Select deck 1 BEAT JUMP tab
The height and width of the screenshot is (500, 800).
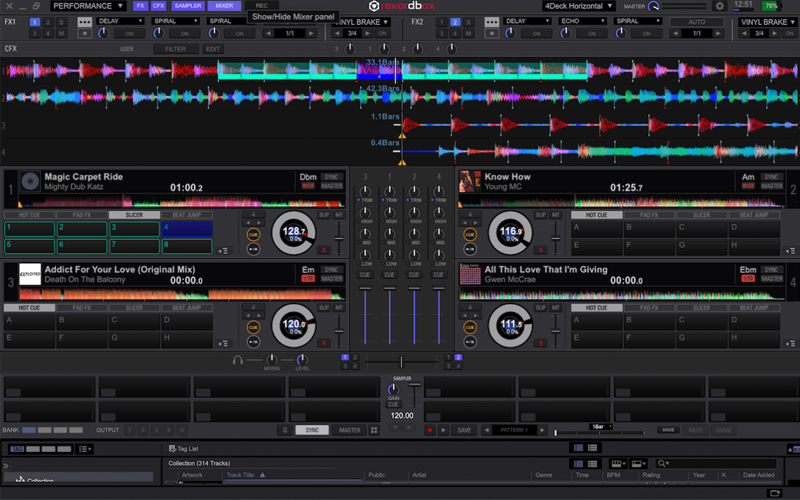(186, 215)
